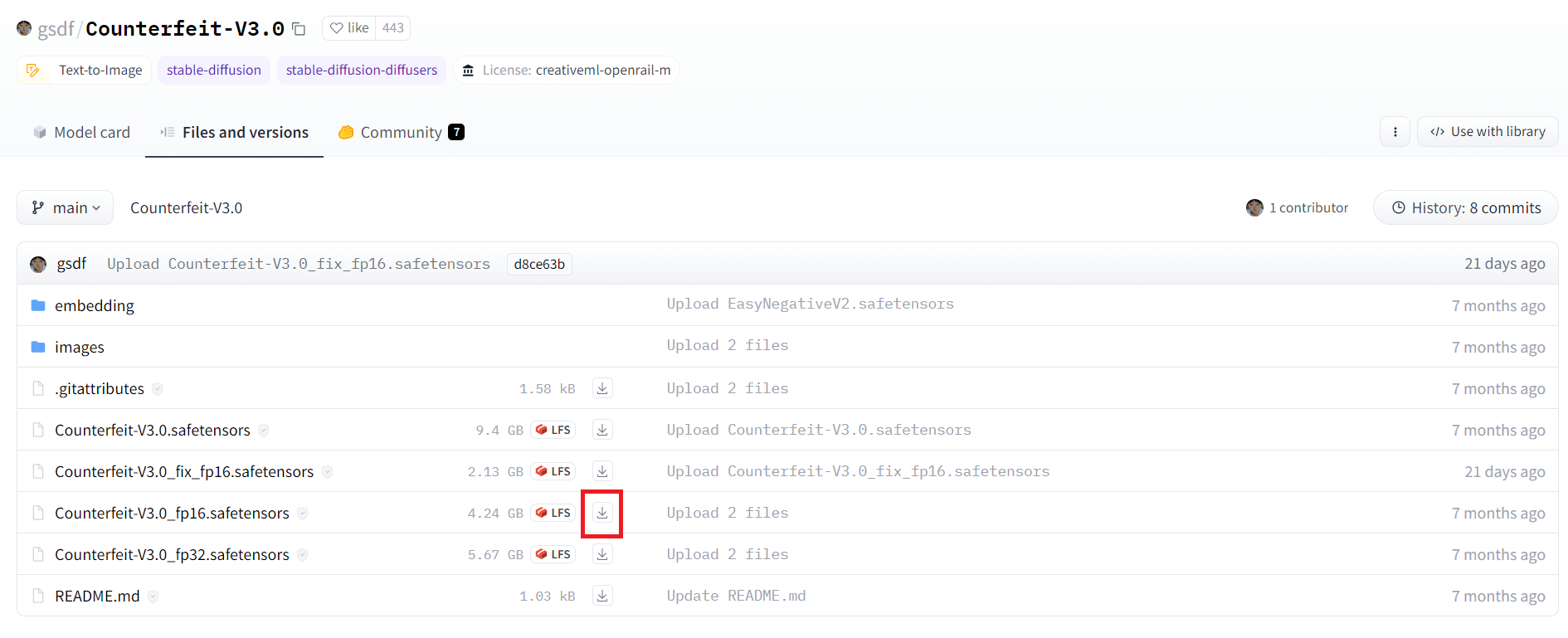Image resolution: width=1568 pixels, height=638 pixels.
Task: View History: 8 commits
Action: pyautogui.click(x=1466, y=207)
